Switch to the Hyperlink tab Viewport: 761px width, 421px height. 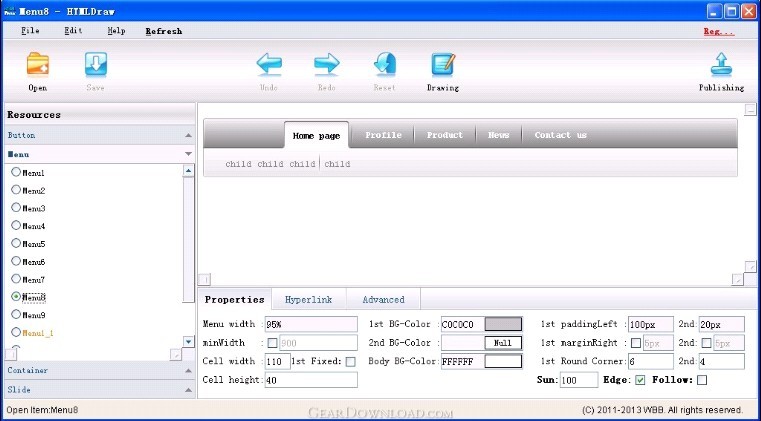pyautogui.click(x=309, y=300)
